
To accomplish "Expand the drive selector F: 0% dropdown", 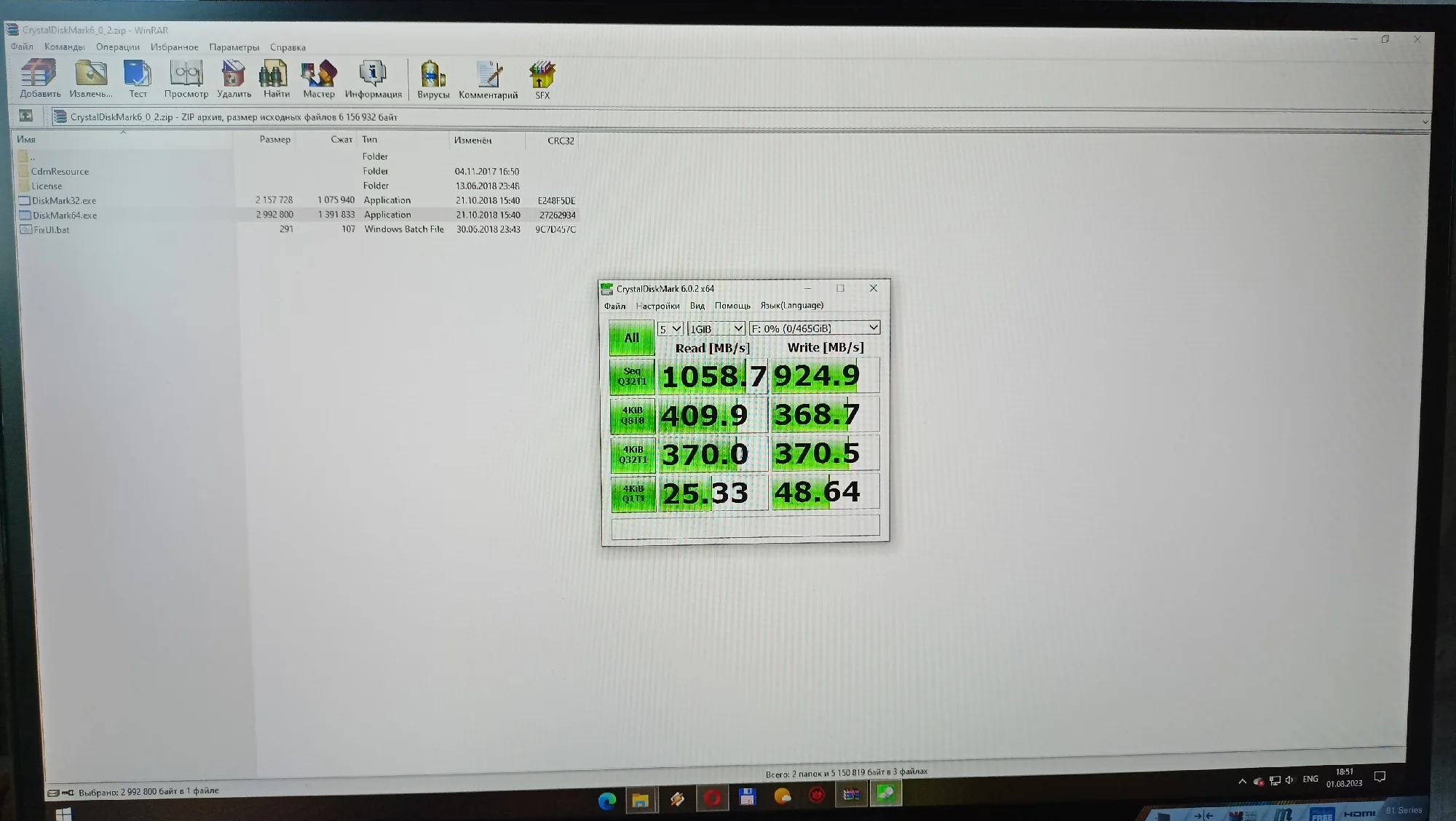I will (814, 328).
